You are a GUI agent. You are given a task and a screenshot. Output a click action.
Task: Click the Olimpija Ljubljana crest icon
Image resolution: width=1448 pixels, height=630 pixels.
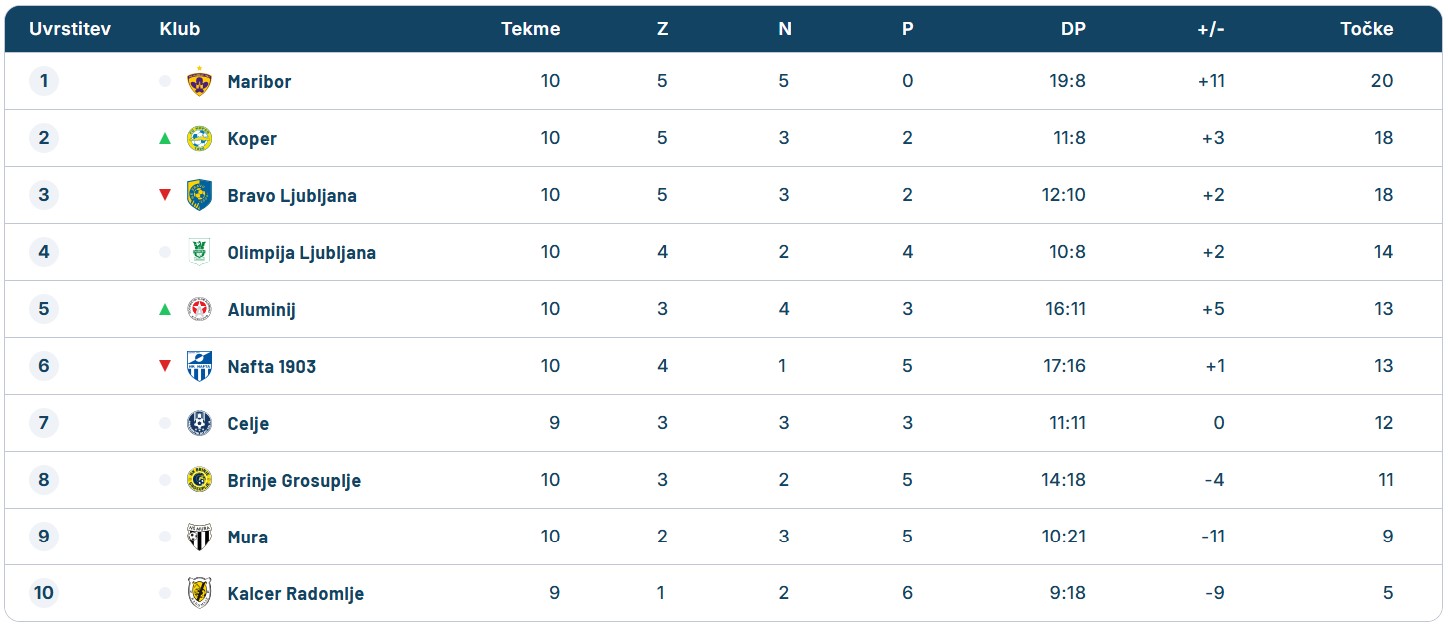200,252
